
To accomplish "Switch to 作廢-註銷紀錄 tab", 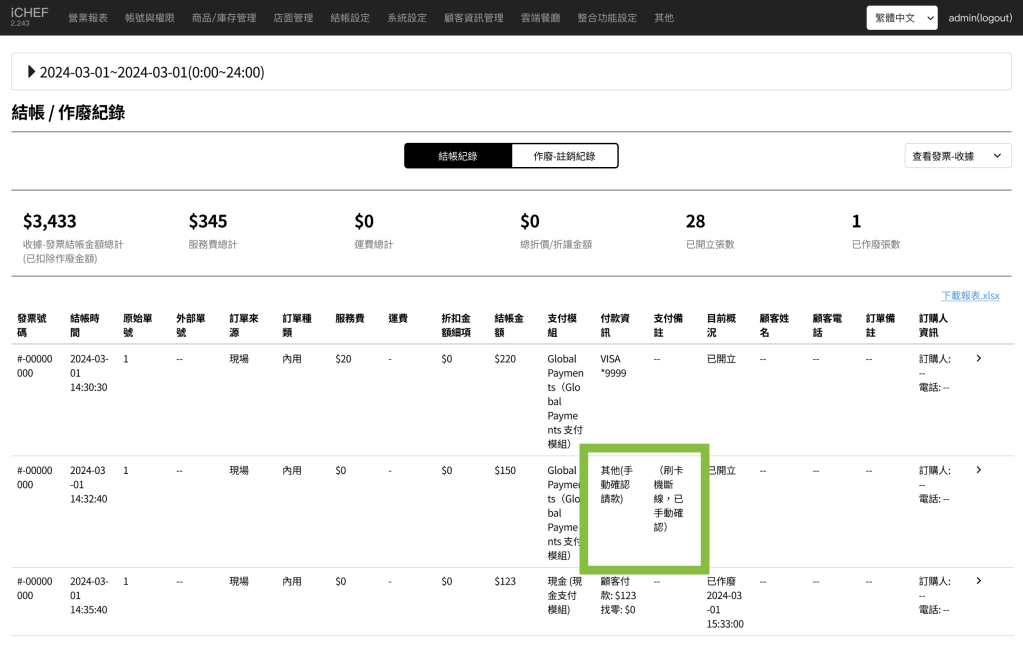I will [x=564, y=156].
